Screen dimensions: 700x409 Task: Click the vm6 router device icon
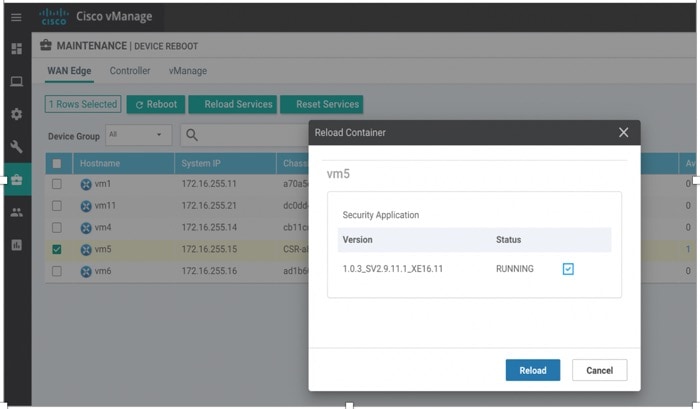tap(86, 271)
